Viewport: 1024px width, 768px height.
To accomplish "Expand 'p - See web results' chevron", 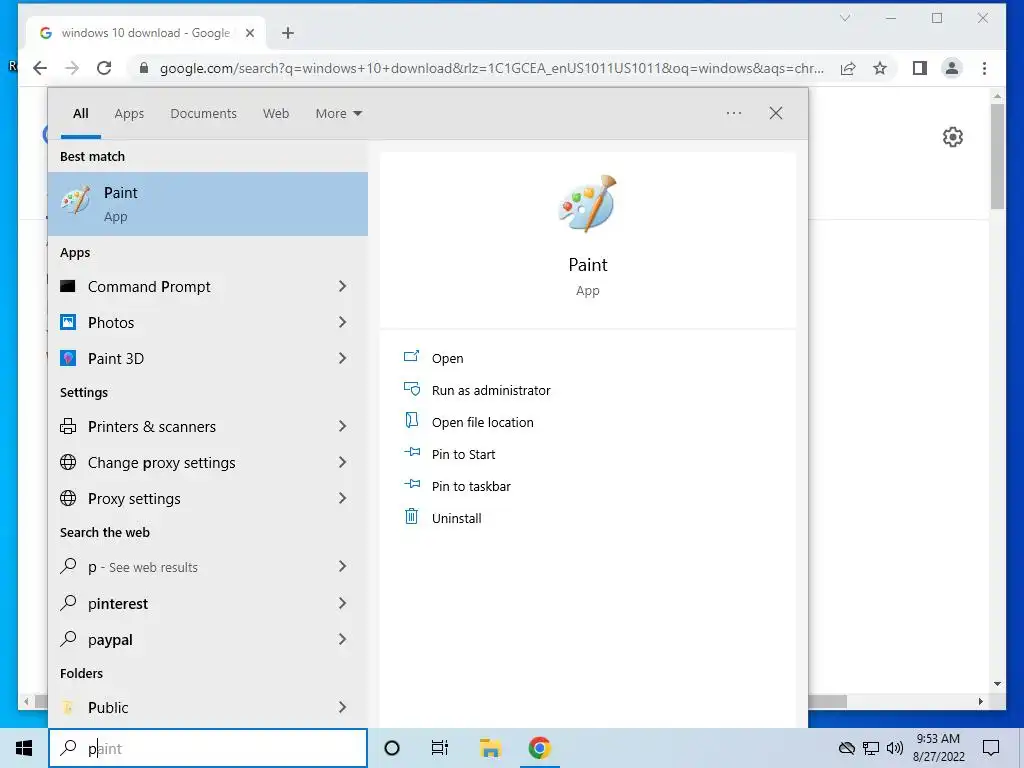I will [x=342, y=566].
